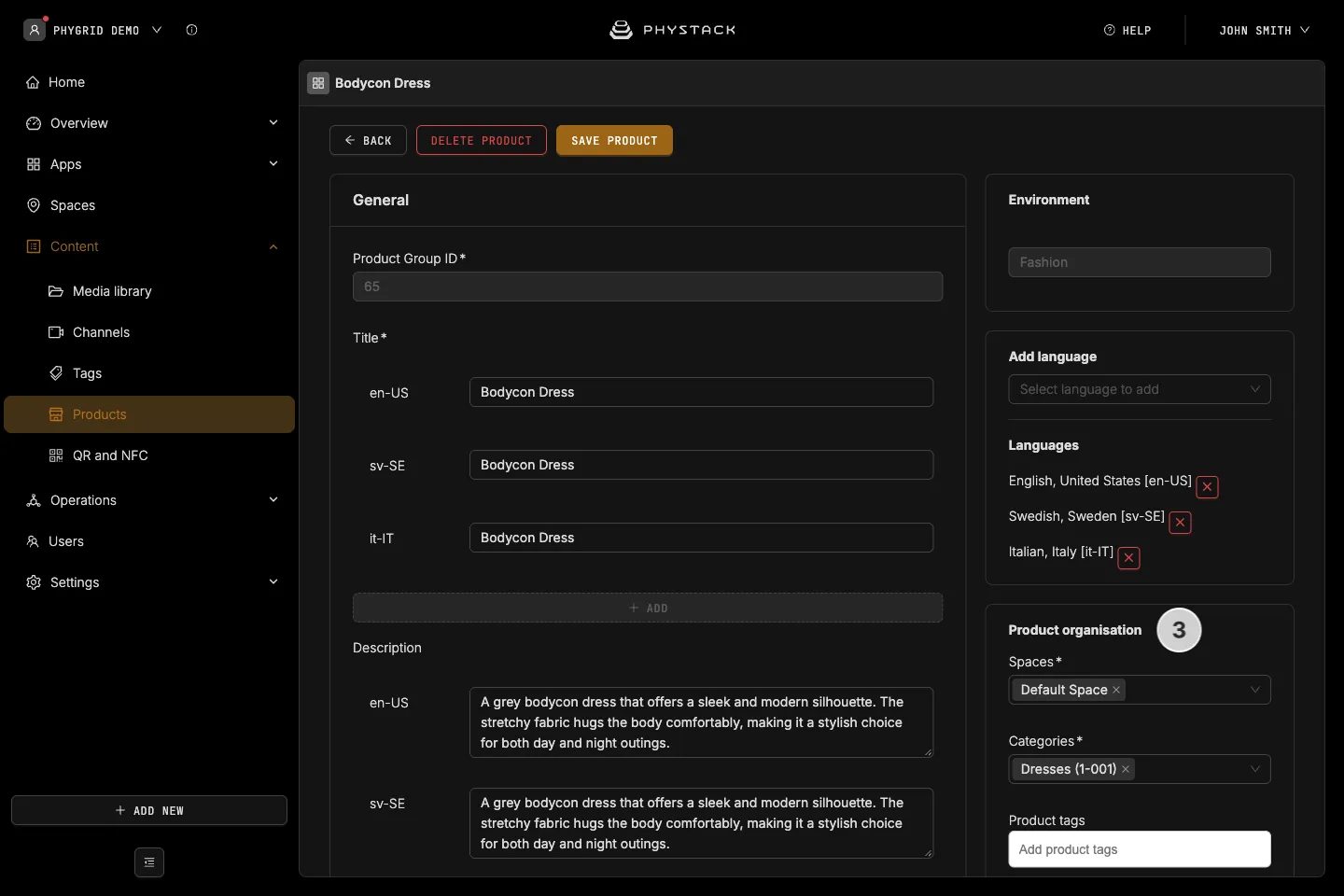Focus the Add product tags field
This screenshot has width=1344, height=896.
(x=1139, y=849)
